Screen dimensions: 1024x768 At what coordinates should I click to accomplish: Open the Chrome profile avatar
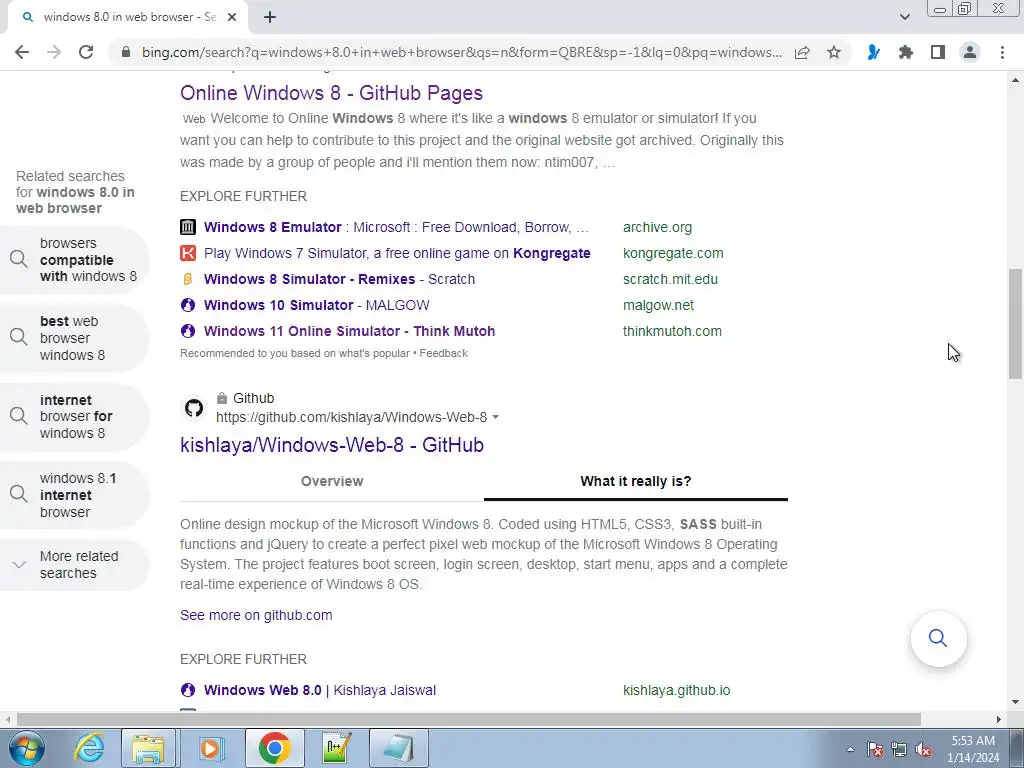pyautogui.click(x=970, y=52)
